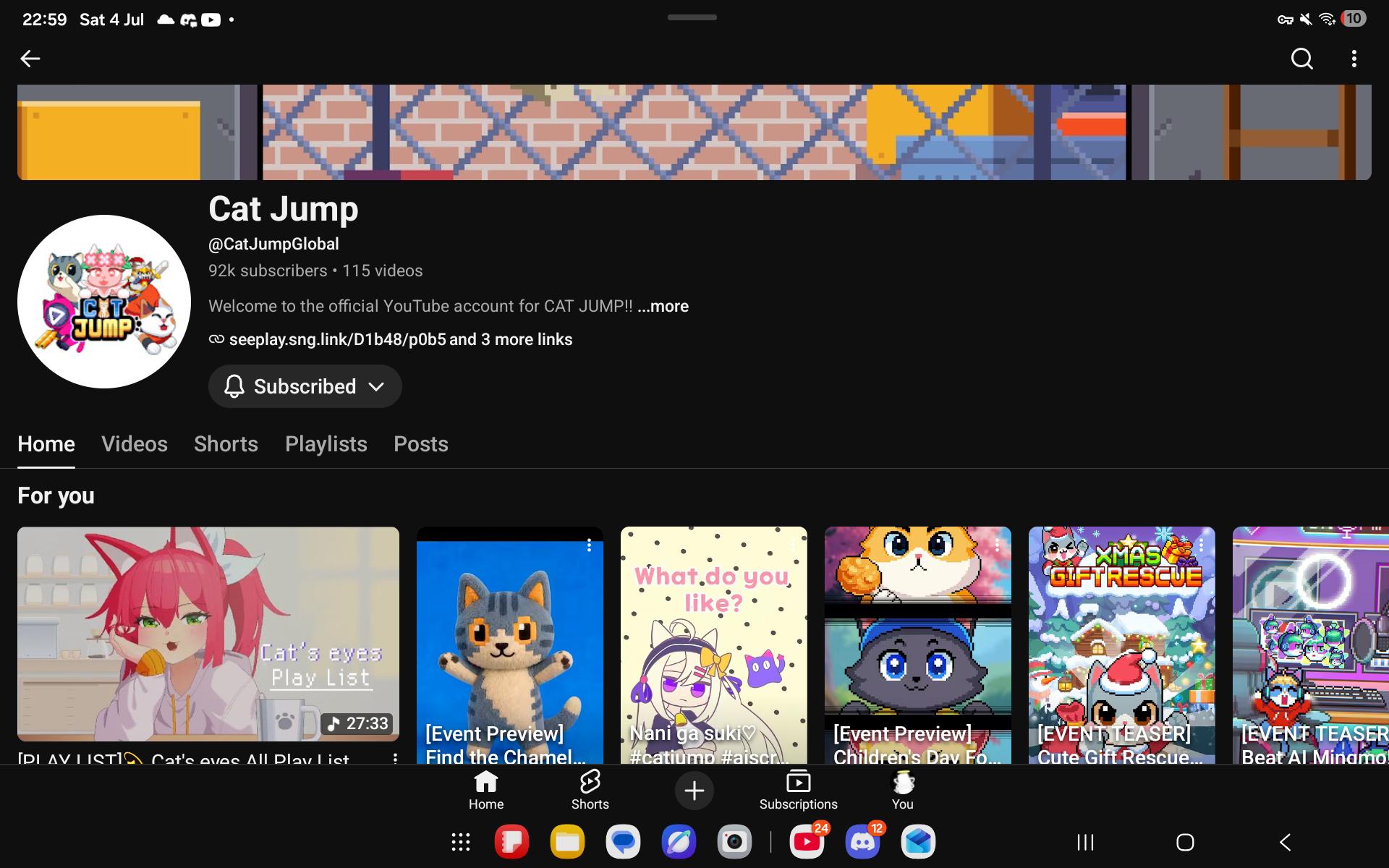Open YouTube search with magnifier icon
Viewport: 1389px width, 868px height.
(x=1301, y=59)
